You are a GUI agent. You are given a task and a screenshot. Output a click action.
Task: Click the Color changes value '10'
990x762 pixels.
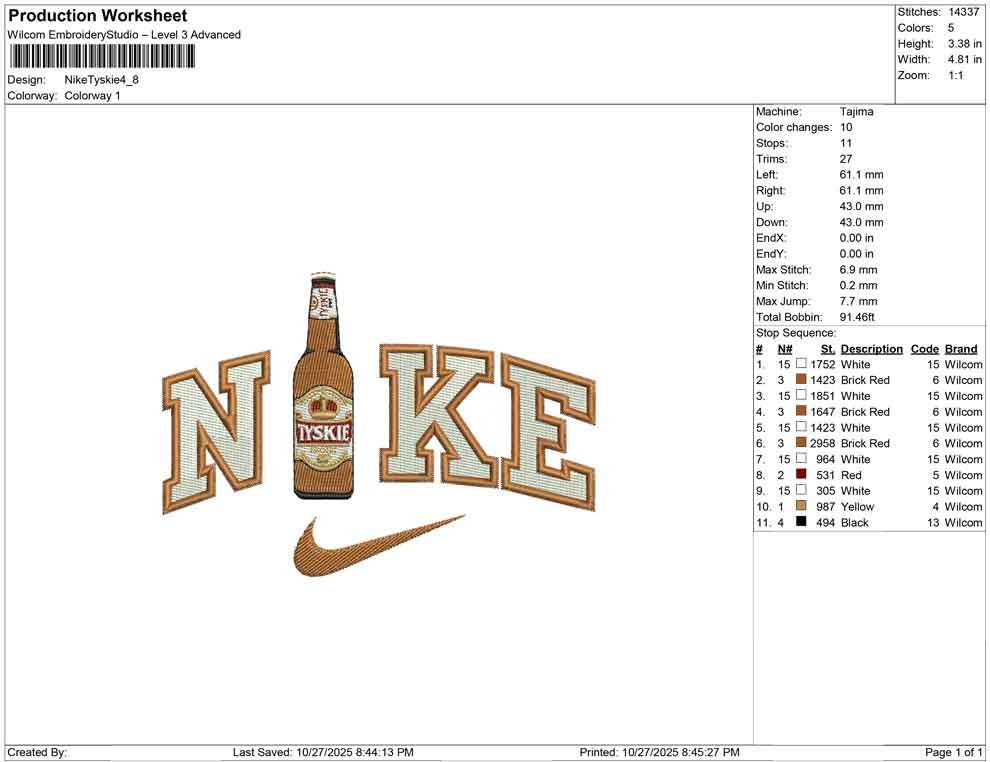click(x=846, y=127)
